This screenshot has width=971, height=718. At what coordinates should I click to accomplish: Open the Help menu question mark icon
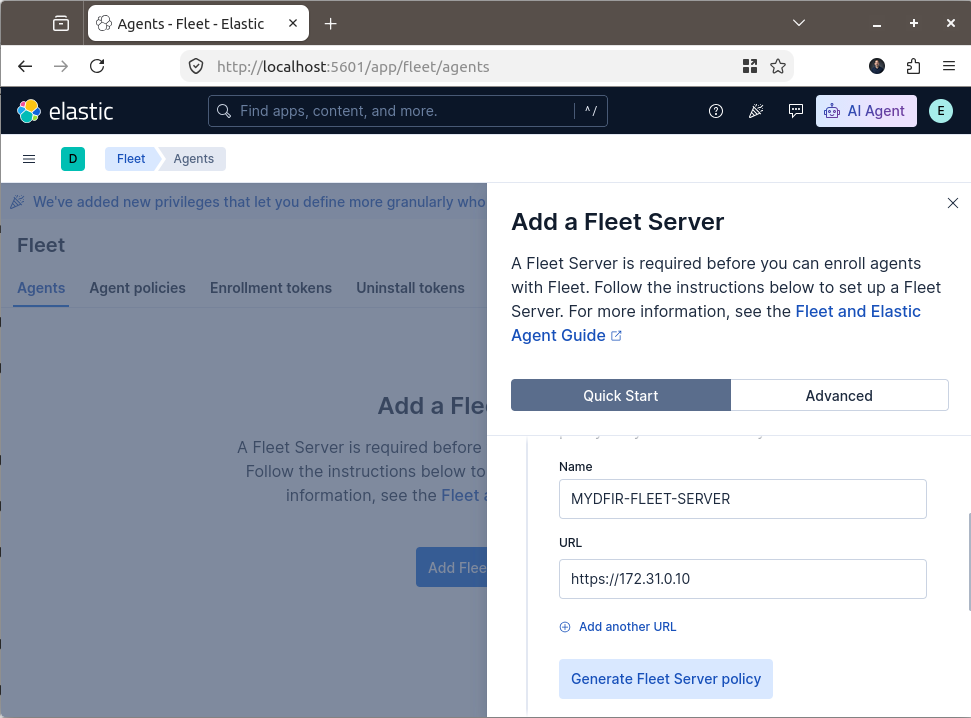coord(715,111)
